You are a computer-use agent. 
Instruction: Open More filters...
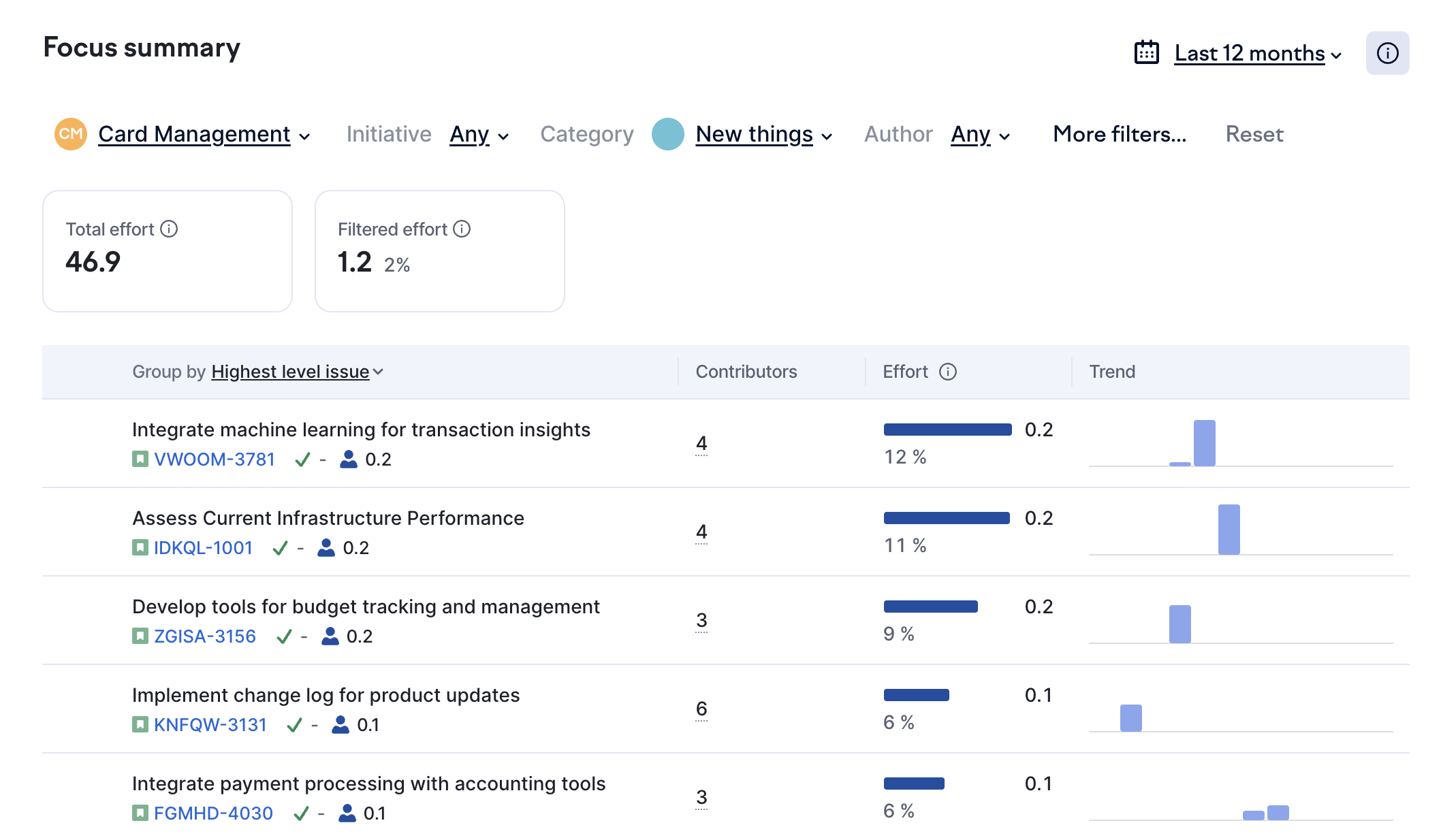pos(1119,134)
